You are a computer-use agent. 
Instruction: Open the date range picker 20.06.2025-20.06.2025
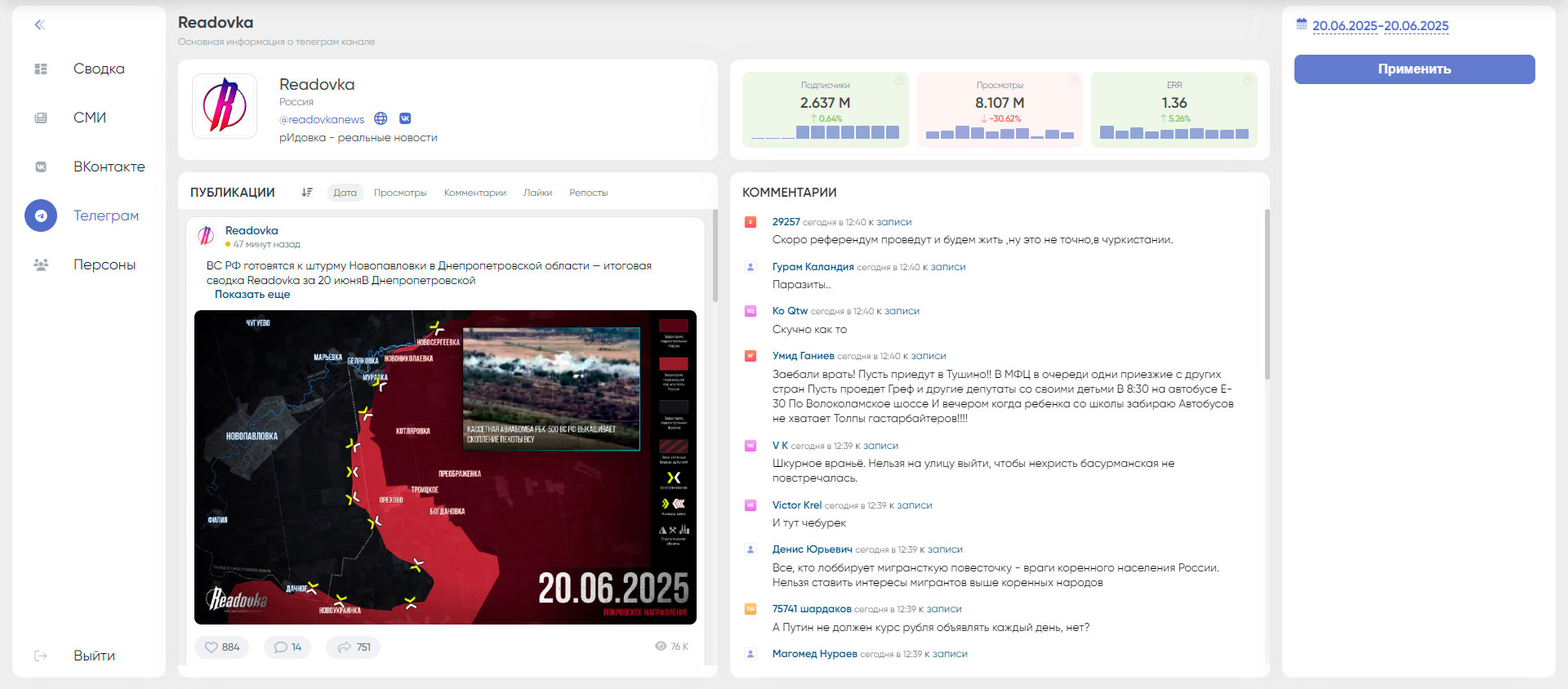pos(1380,26)
